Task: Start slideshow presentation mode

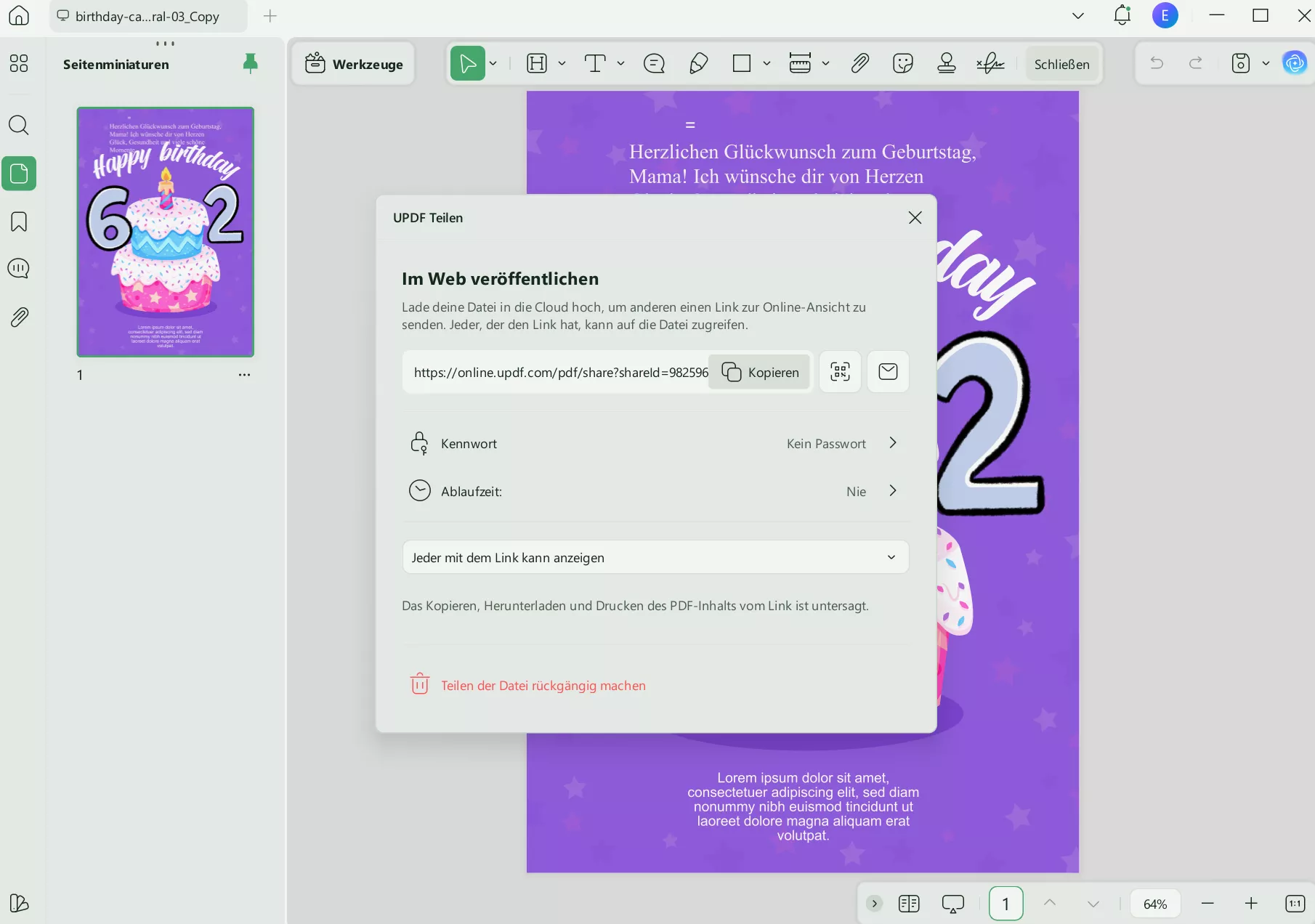Action: [953, 904]
